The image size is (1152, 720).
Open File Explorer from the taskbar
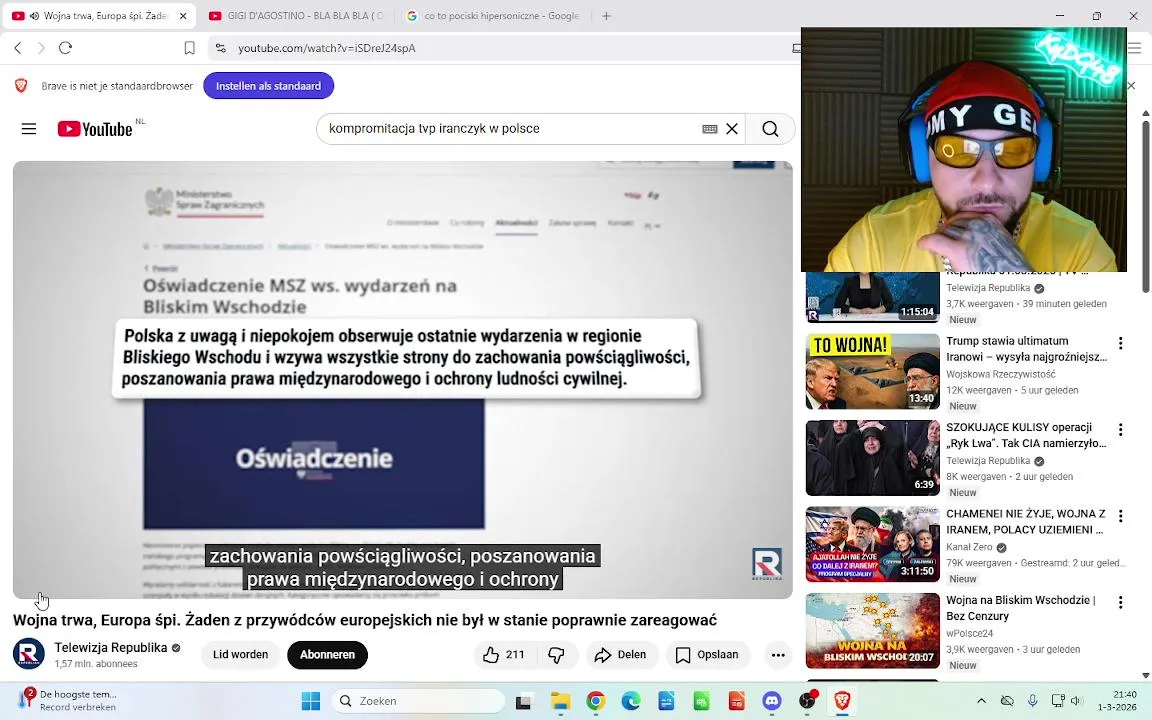coord(561,702)
